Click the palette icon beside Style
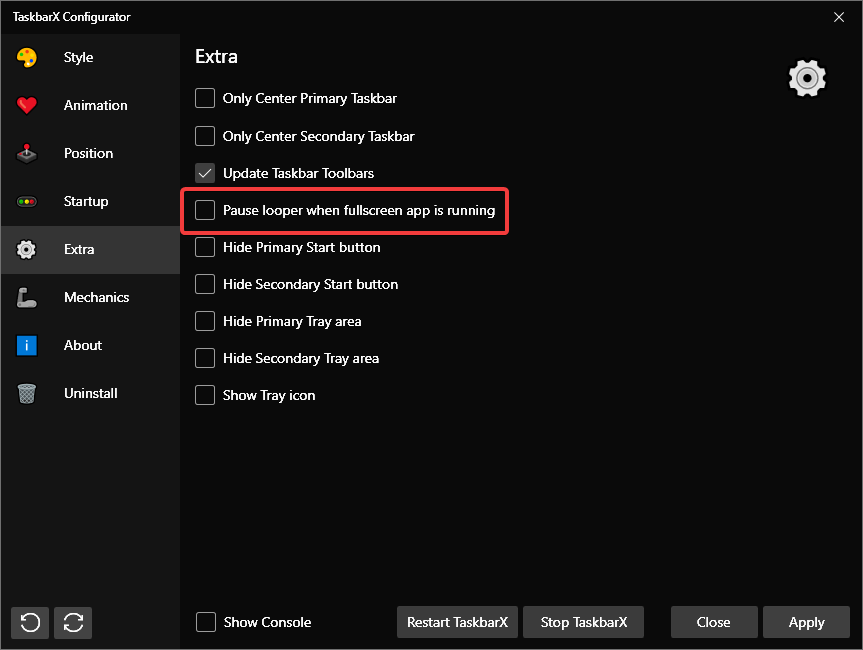Viewport: 863px width, 650px height. point(27,58)
